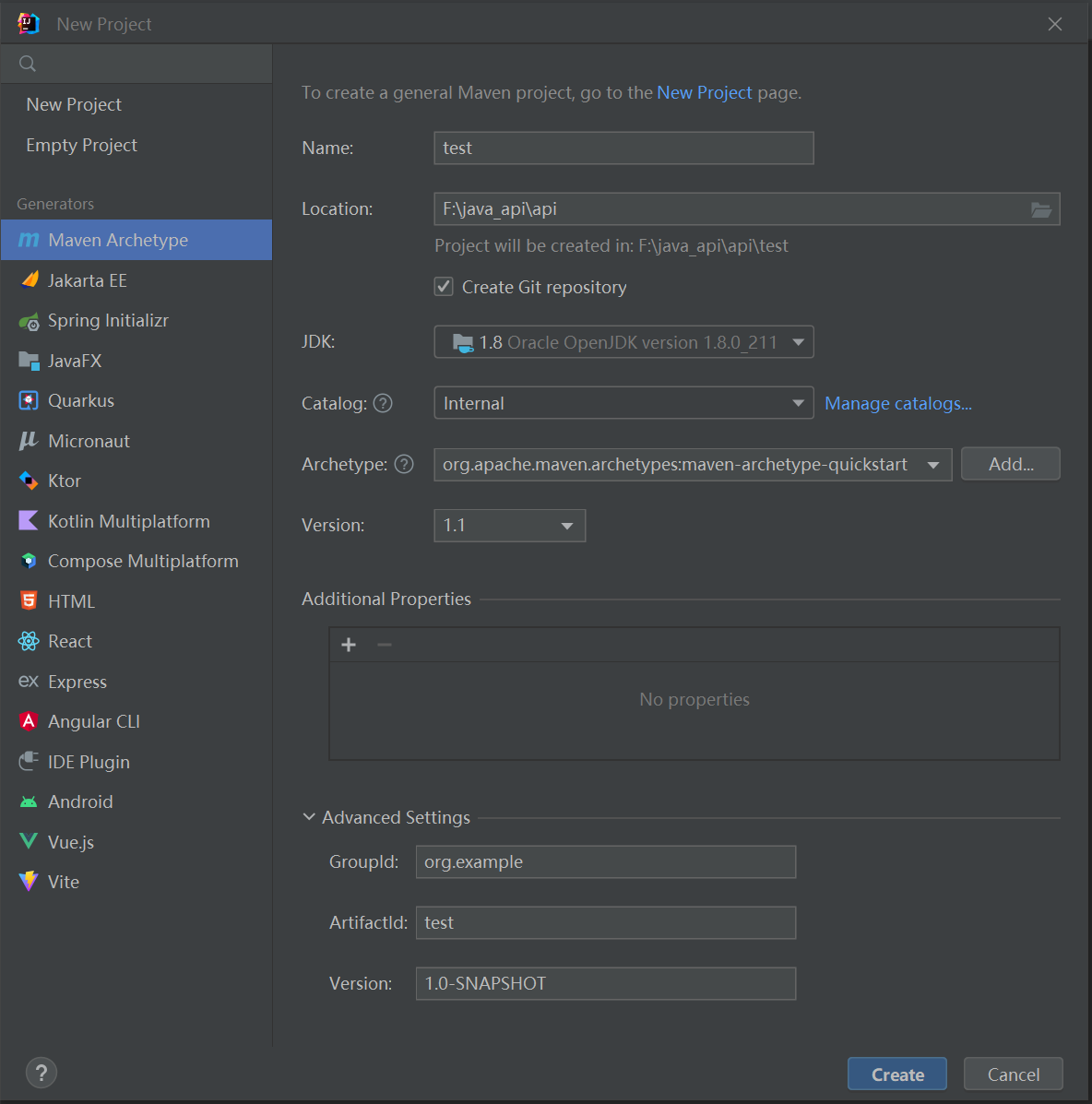The height and width of the screenshot is (1104, 1092).
Task: Click the Kotlin Multiplatform K icon
Action: [29, 521]
